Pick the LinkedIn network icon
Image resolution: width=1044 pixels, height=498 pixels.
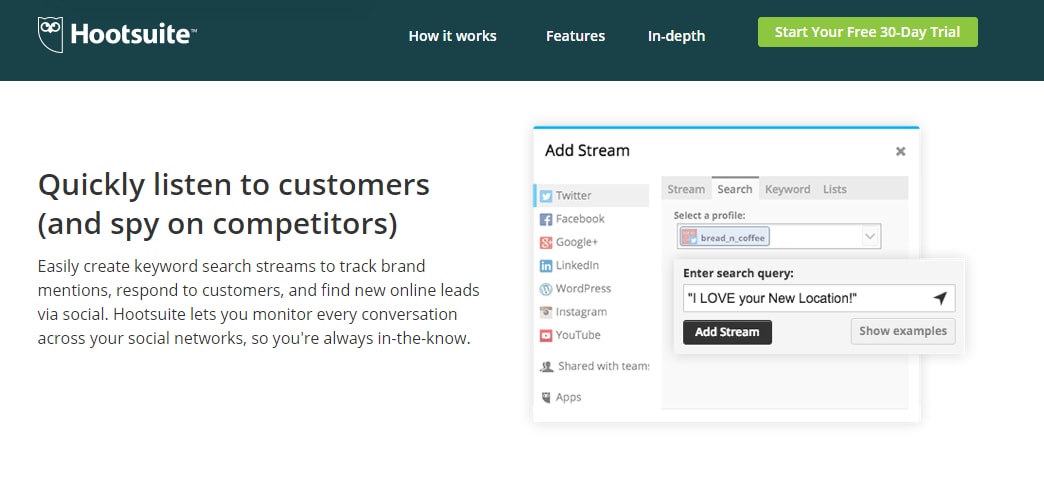coord(546,266)
